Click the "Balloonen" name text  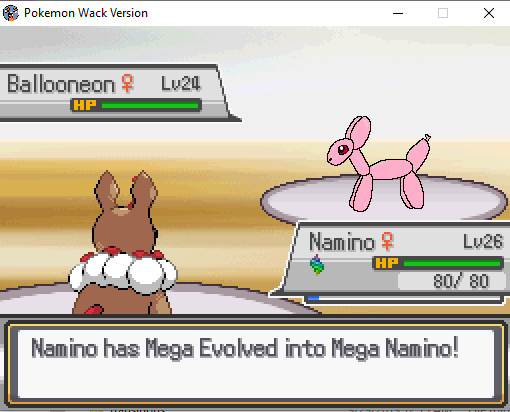tap(61, 84)
